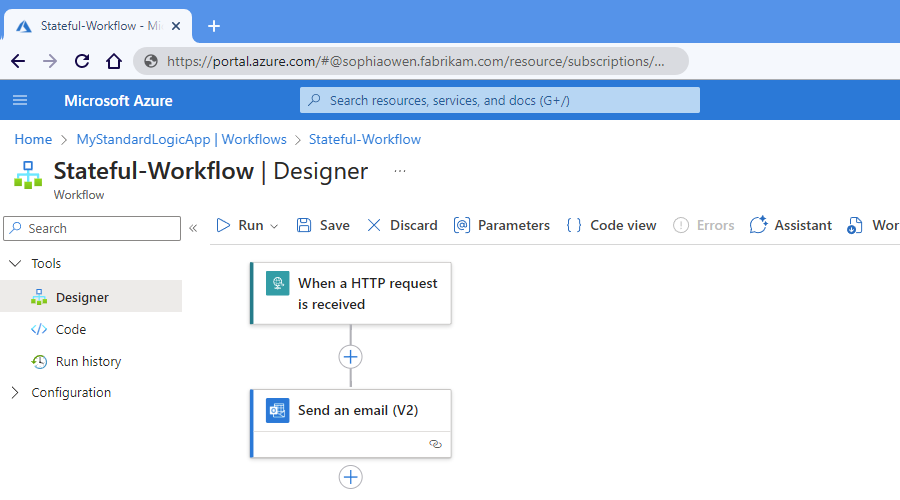Click the Discard X icon
This screenshot has height=500, width=900.
pos(374,226)
